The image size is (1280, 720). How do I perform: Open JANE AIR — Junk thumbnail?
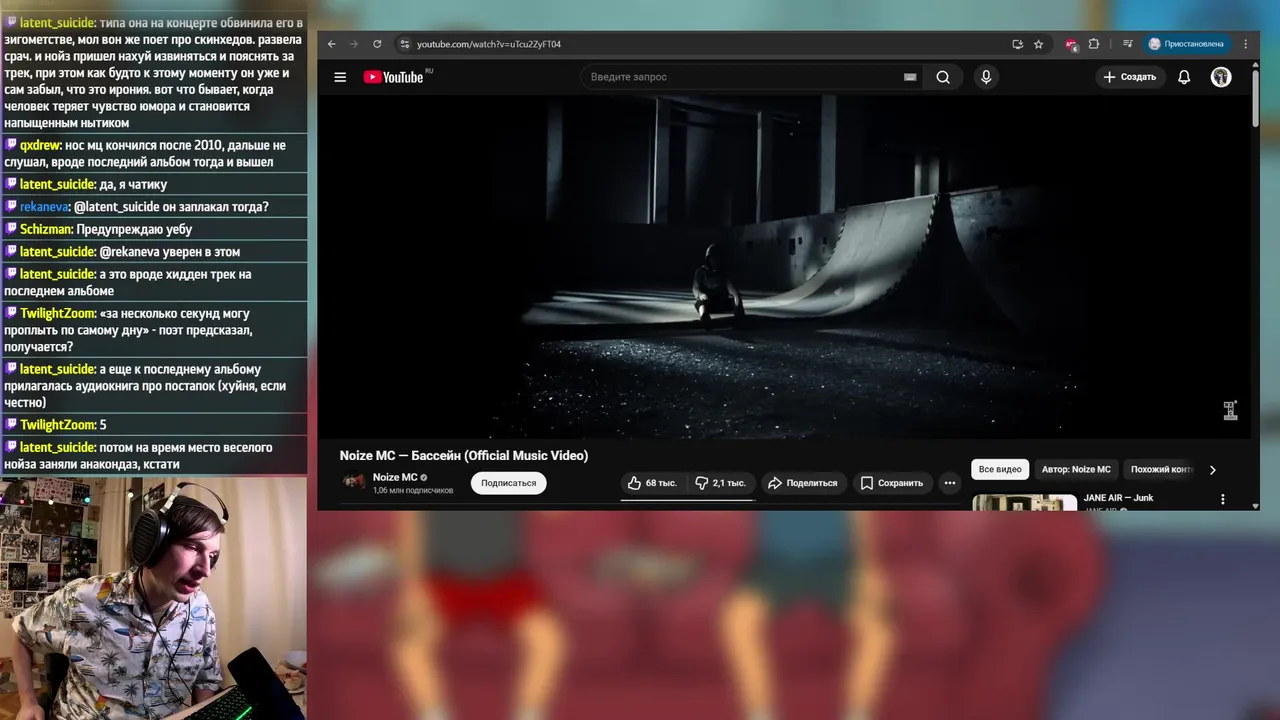click(x=1024, y=503)
